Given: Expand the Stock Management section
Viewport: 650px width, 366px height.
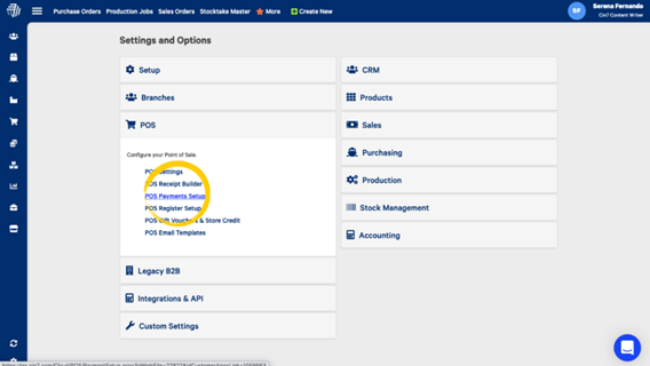Looking at the screenshot, I should (x=449, y=208).
